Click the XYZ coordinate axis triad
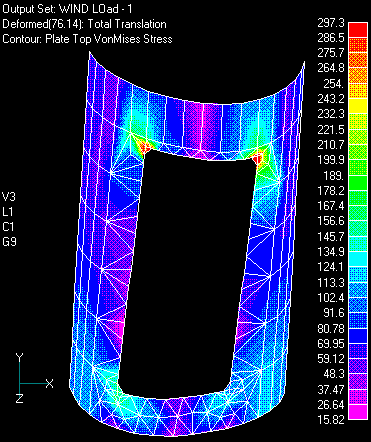This screenshot has width=371, height=442. (34, 379)
